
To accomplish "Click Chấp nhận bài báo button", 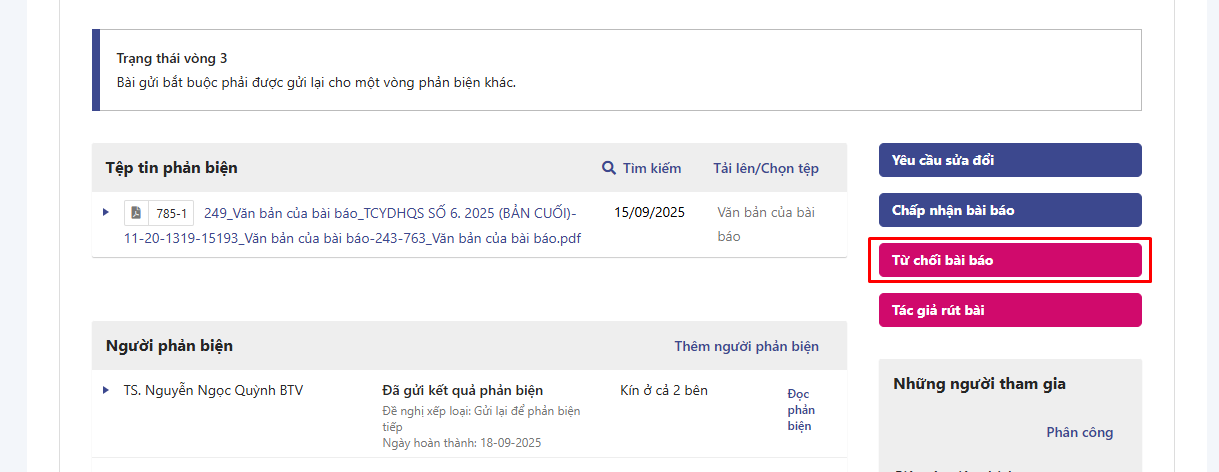I will [1009, 210].
